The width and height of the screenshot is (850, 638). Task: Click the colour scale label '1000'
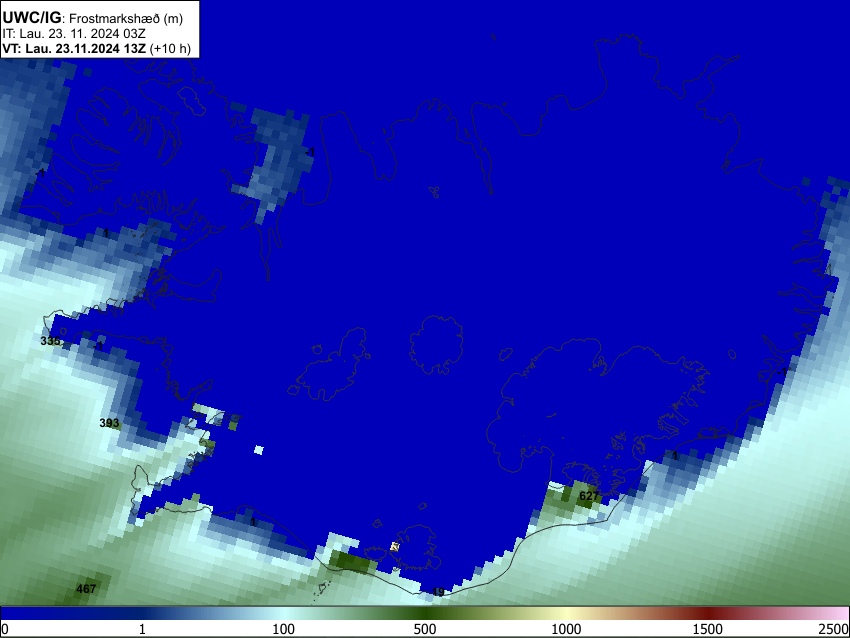566,629
